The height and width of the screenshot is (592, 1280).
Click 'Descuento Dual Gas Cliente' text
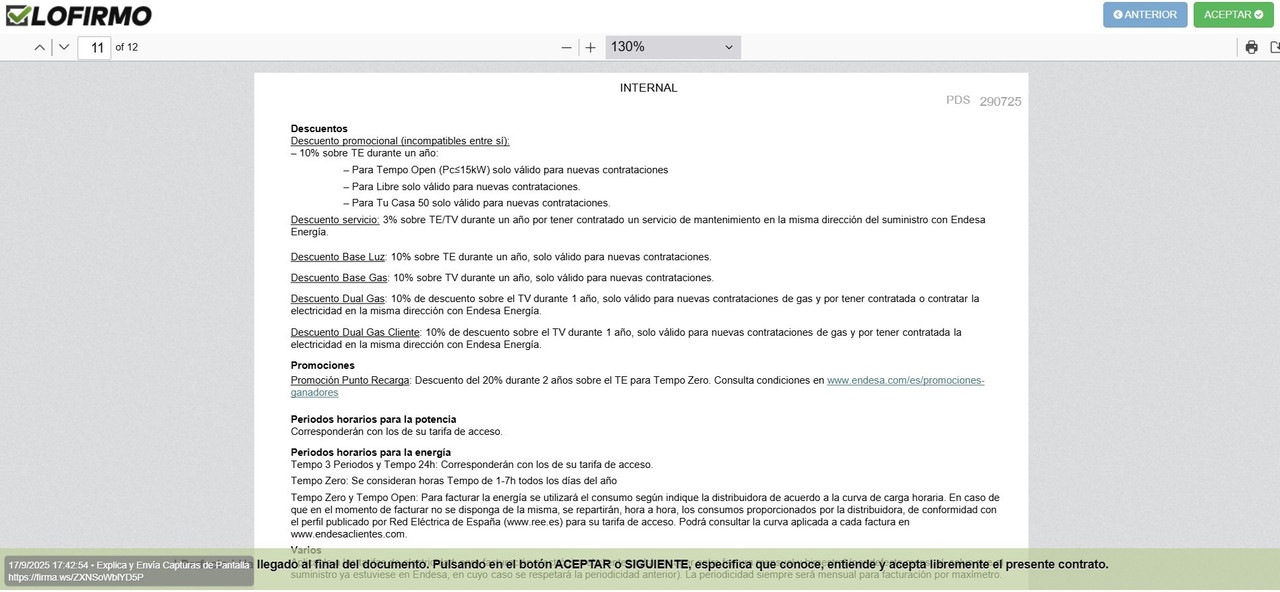355,333
